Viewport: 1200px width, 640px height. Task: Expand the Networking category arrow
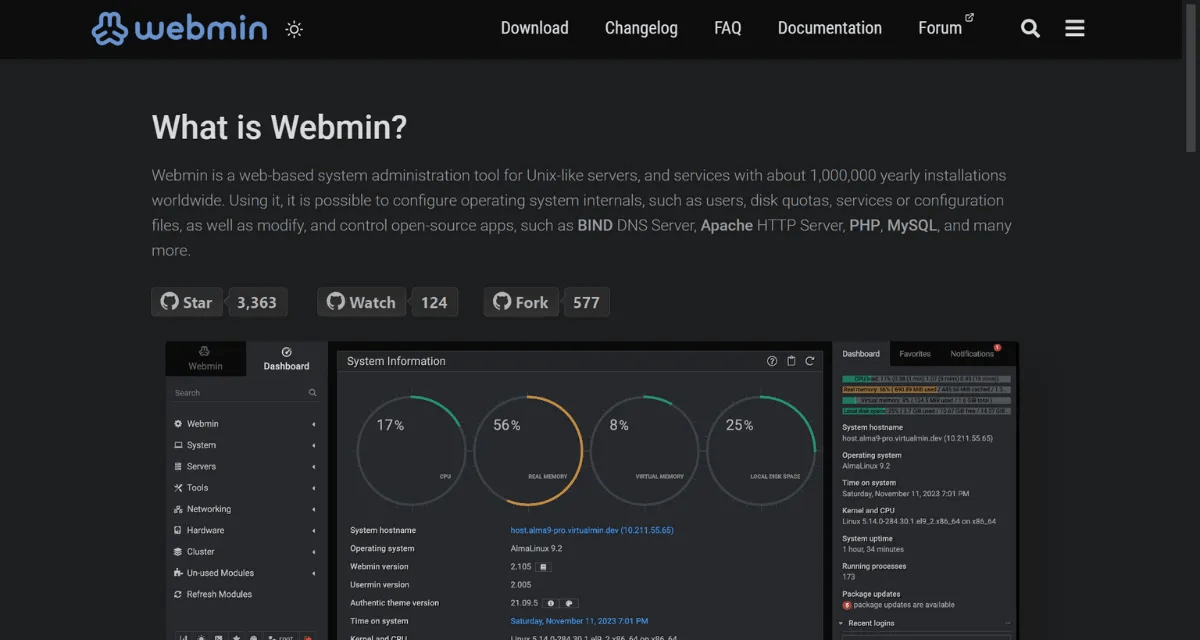[314, 509]
